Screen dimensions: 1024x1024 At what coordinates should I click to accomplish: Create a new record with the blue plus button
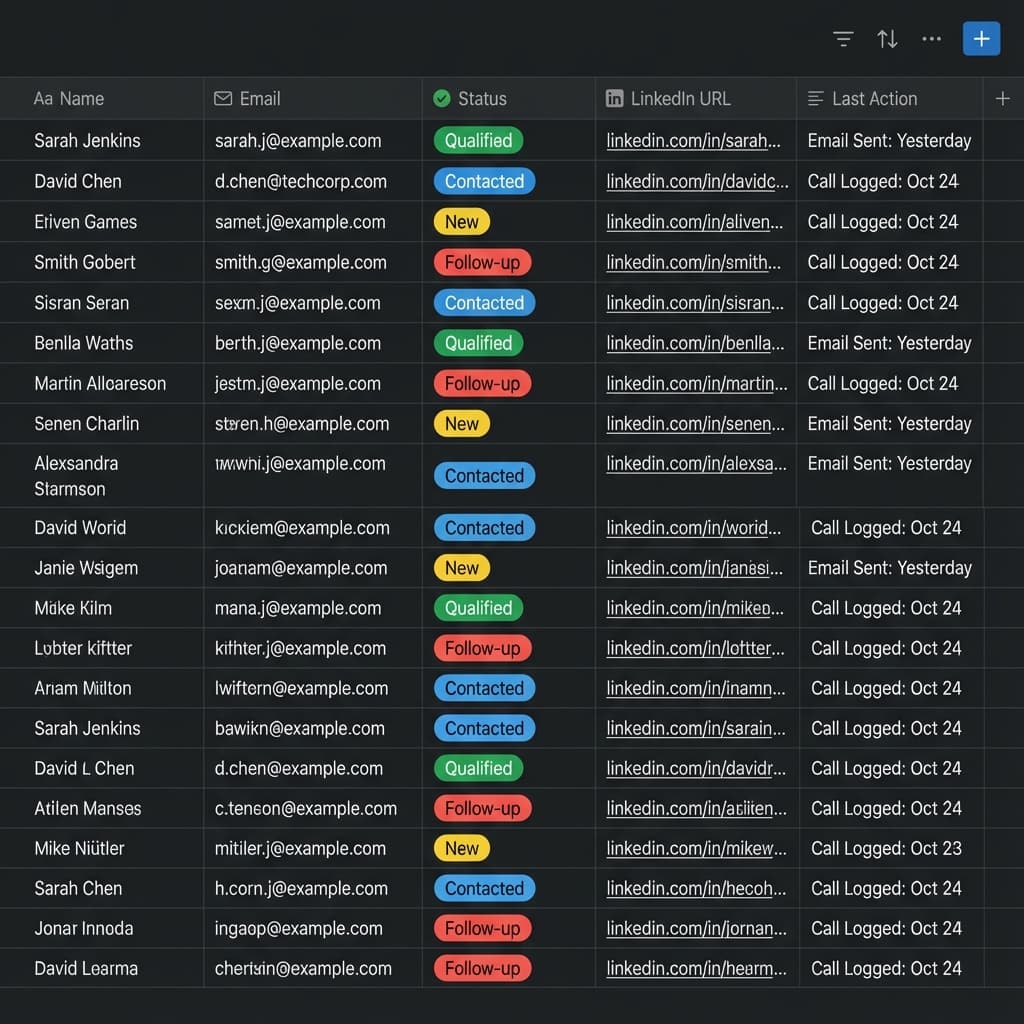(981, 38)
